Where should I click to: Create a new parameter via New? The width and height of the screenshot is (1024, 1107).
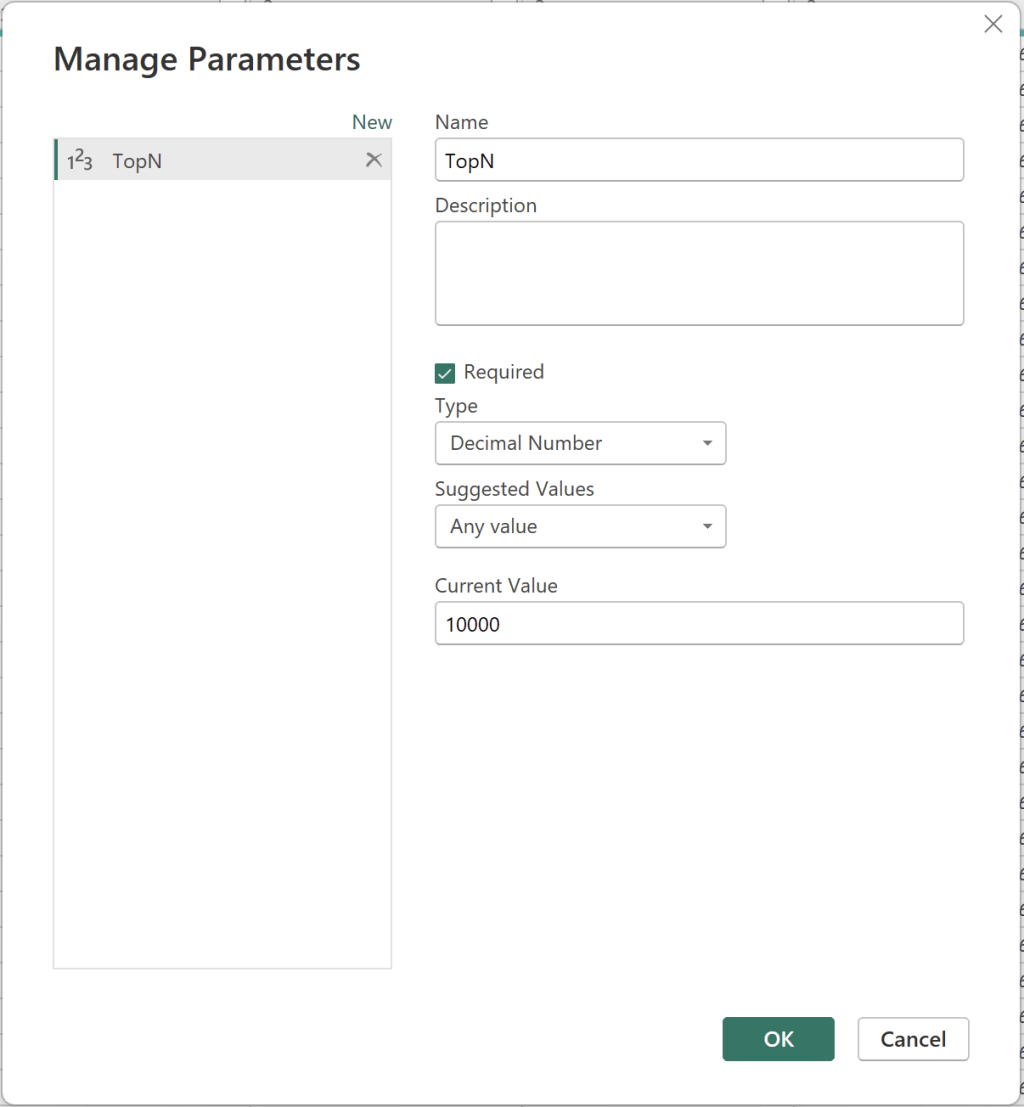(x=371, y=121)
